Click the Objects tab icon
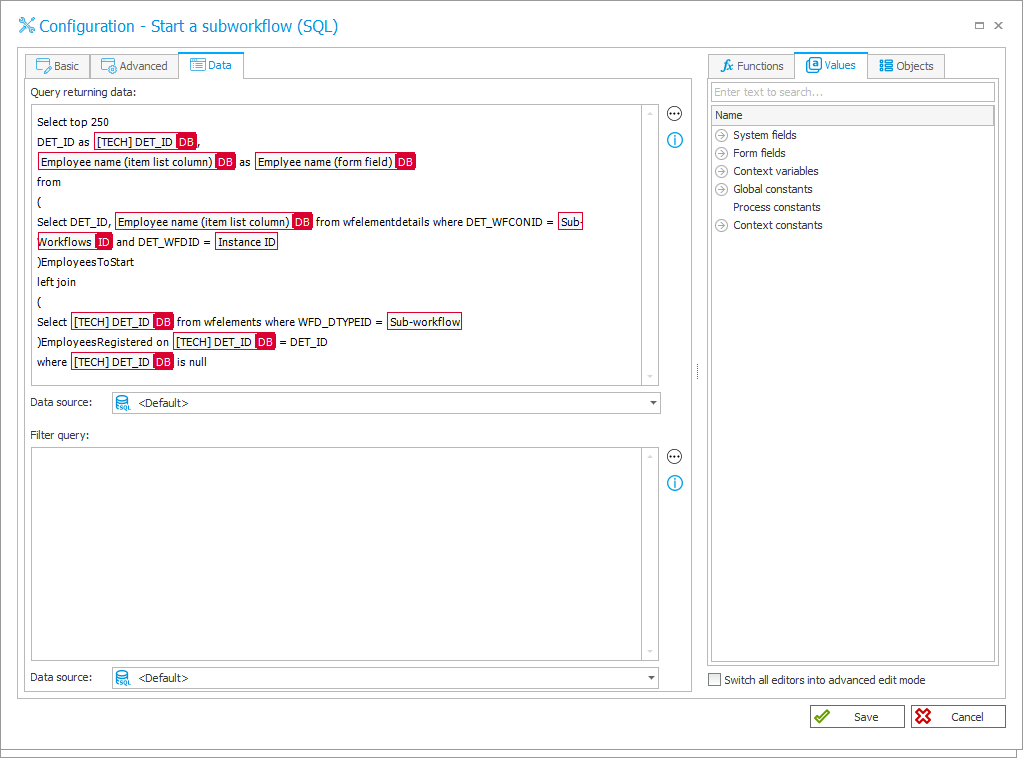This screenshot has height=758, width=1023. coord(884,65)
